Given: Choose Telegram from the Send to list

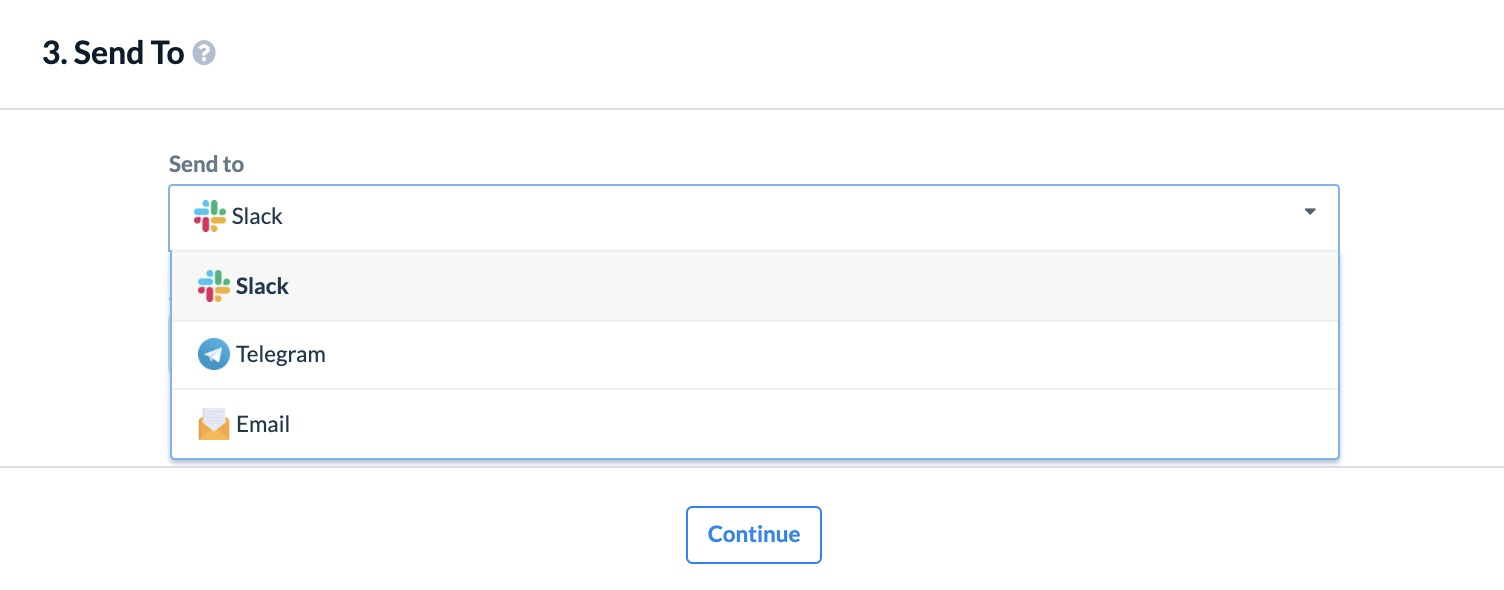Looking at the screenshot, I should pos(754,355).
